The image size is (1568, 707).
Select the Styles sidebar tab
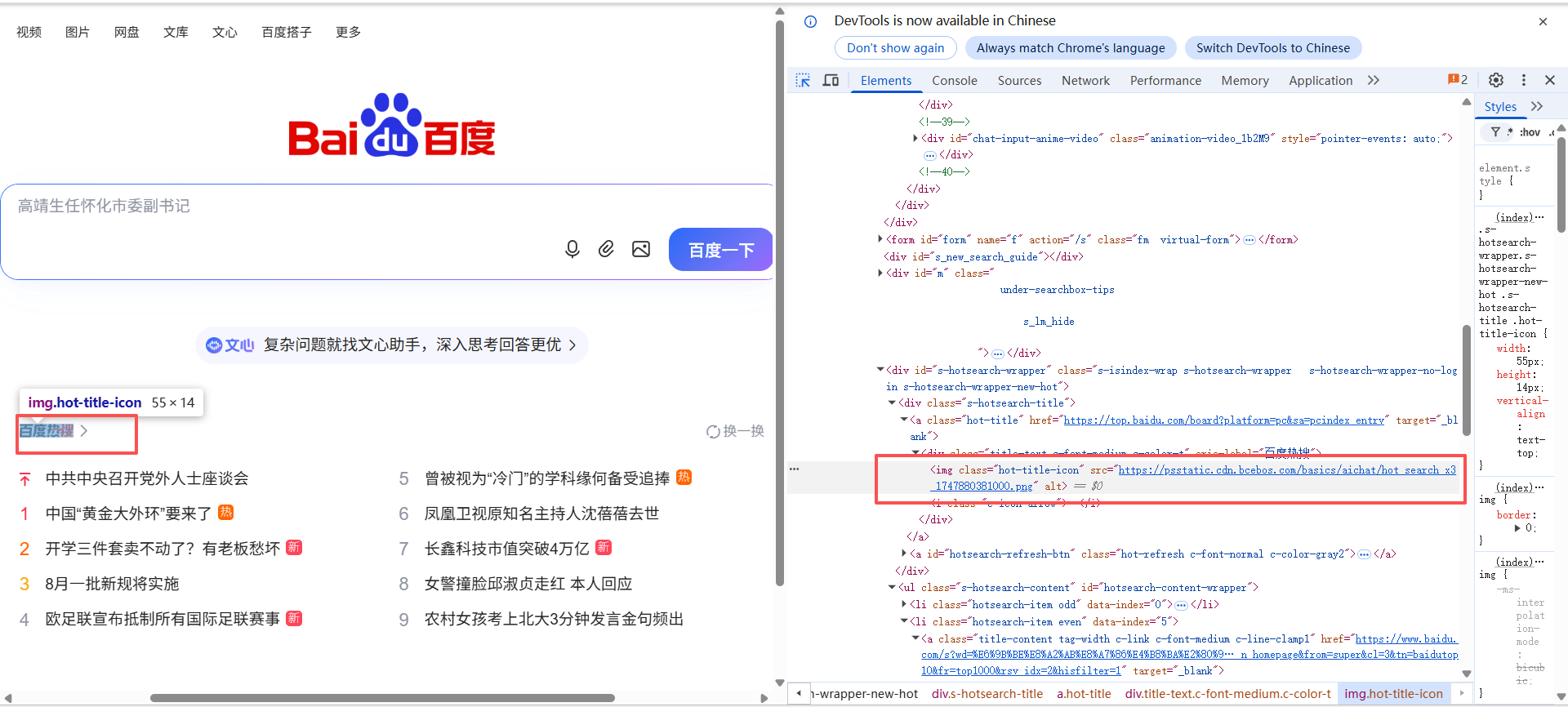1500,106
